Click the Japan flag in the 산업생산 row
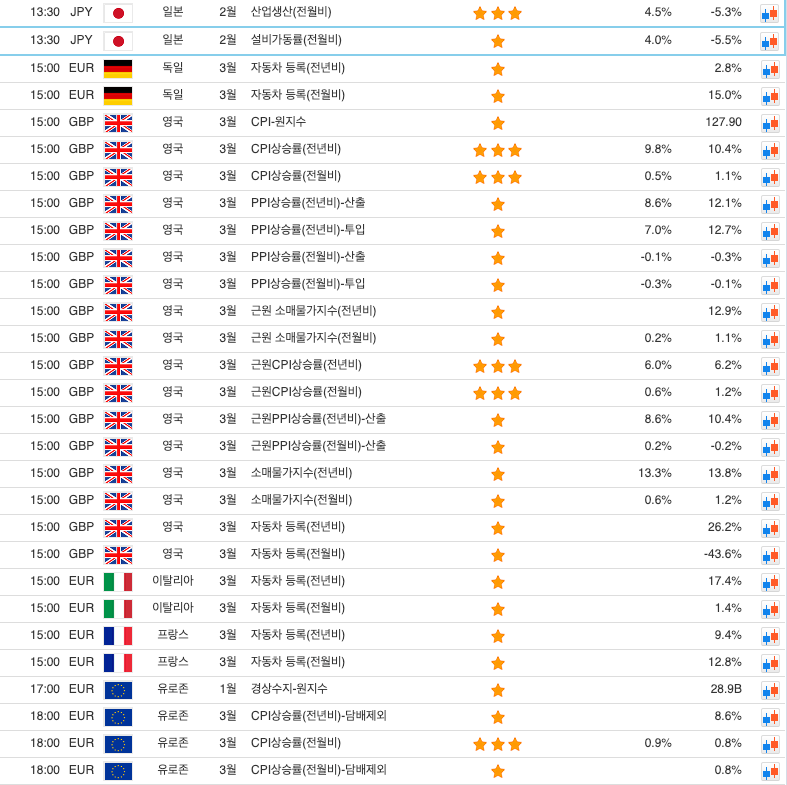 coord(118,13)
